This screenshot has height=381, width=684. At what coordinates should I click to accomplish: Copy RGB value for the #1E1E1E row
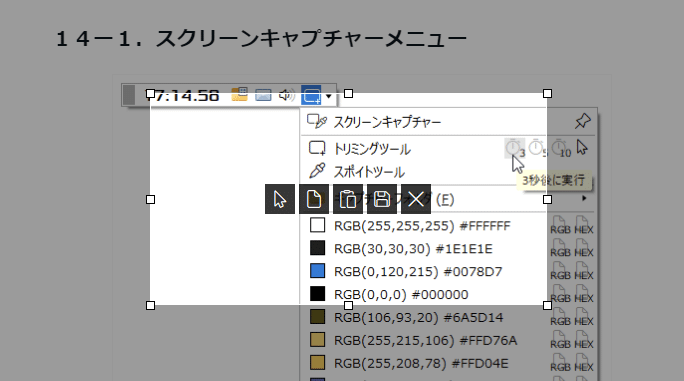(560, 248)
